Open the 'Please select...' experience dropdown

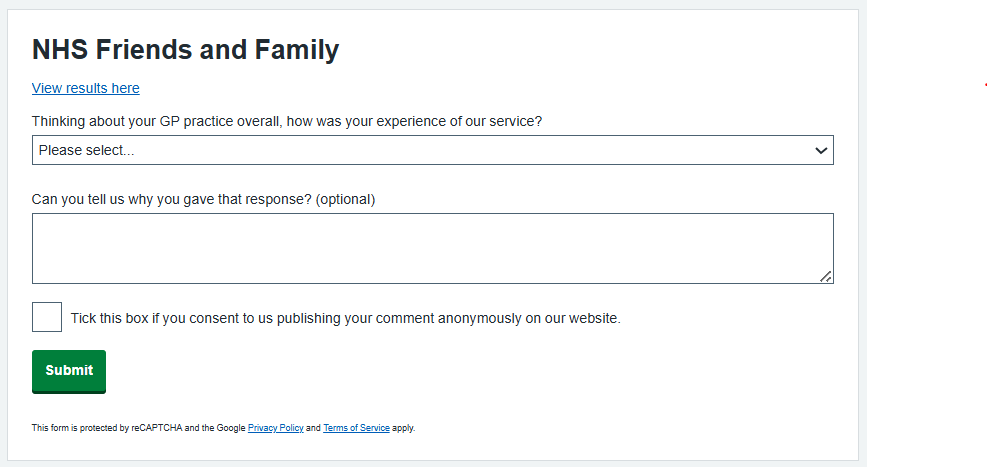click(x=420, y=151)
